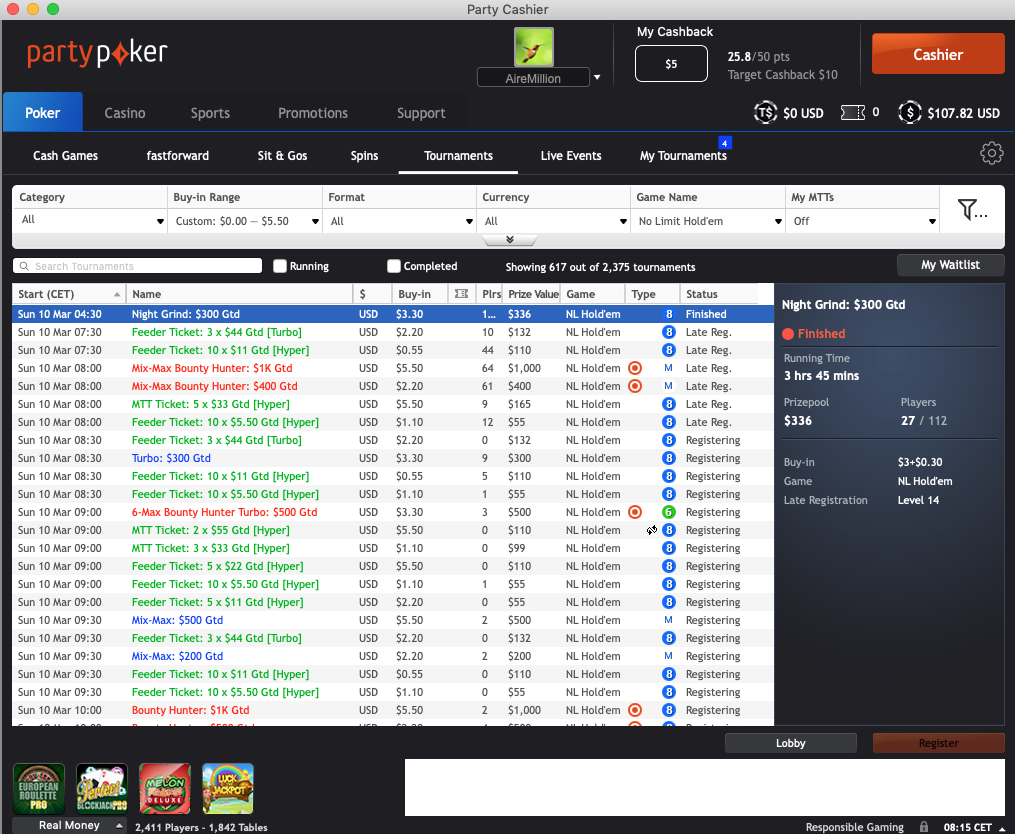
Task: Switch to the Sports tab
Action: tap(210, 113)
